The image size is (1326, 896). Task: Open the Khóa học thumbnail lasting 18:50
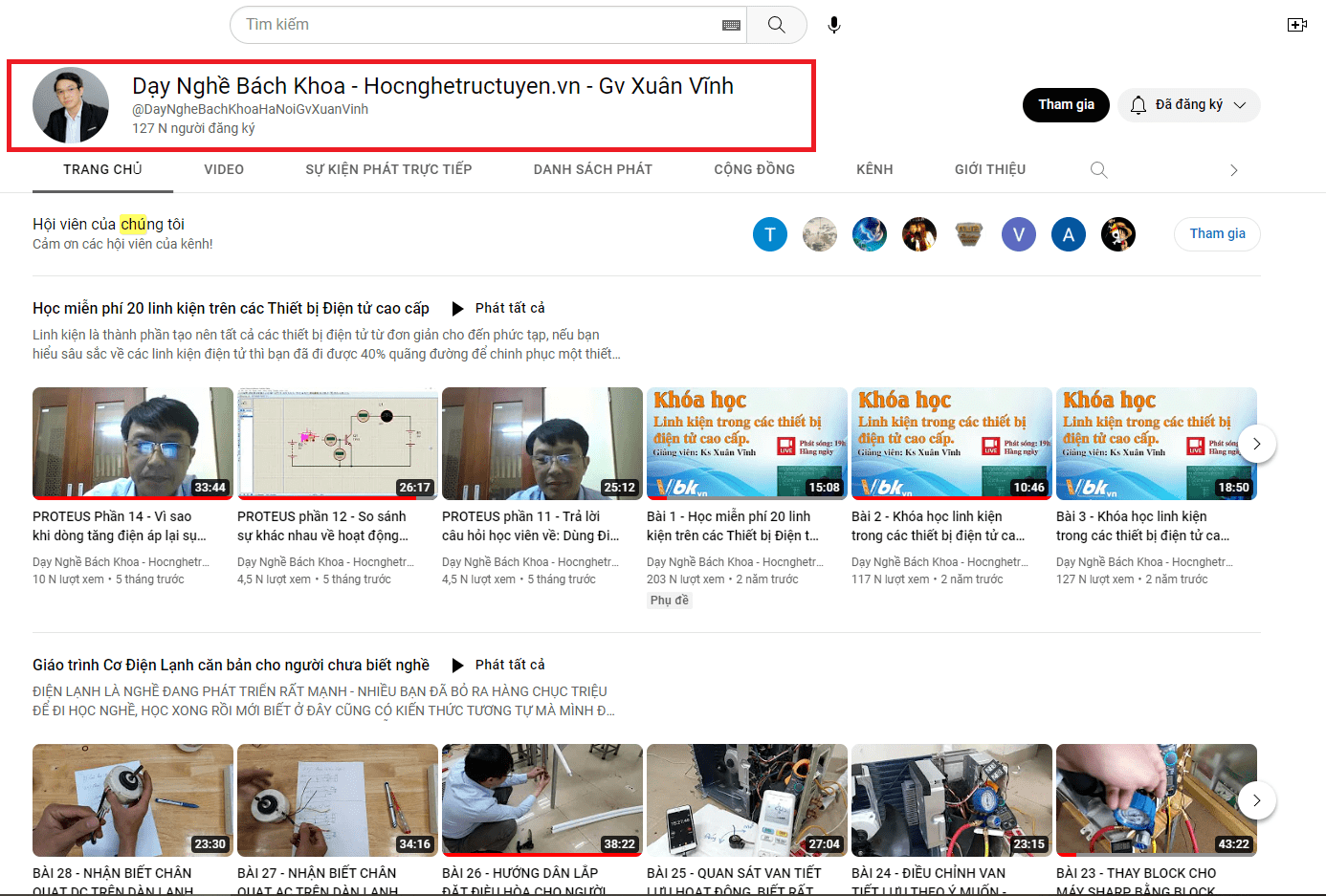[x=1157, y=444]
